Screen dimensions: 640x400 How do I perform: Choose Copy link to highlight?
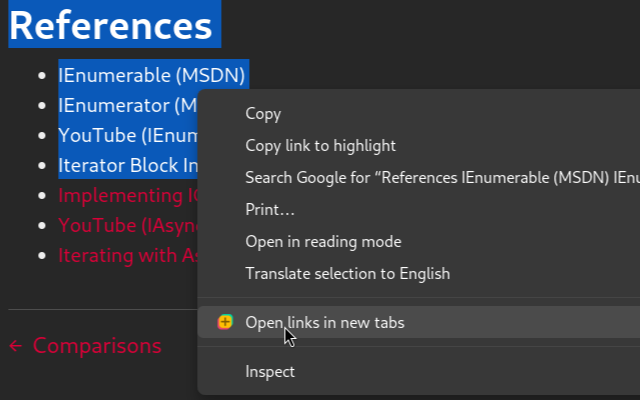pyautogui.click(x=320, y=146)
